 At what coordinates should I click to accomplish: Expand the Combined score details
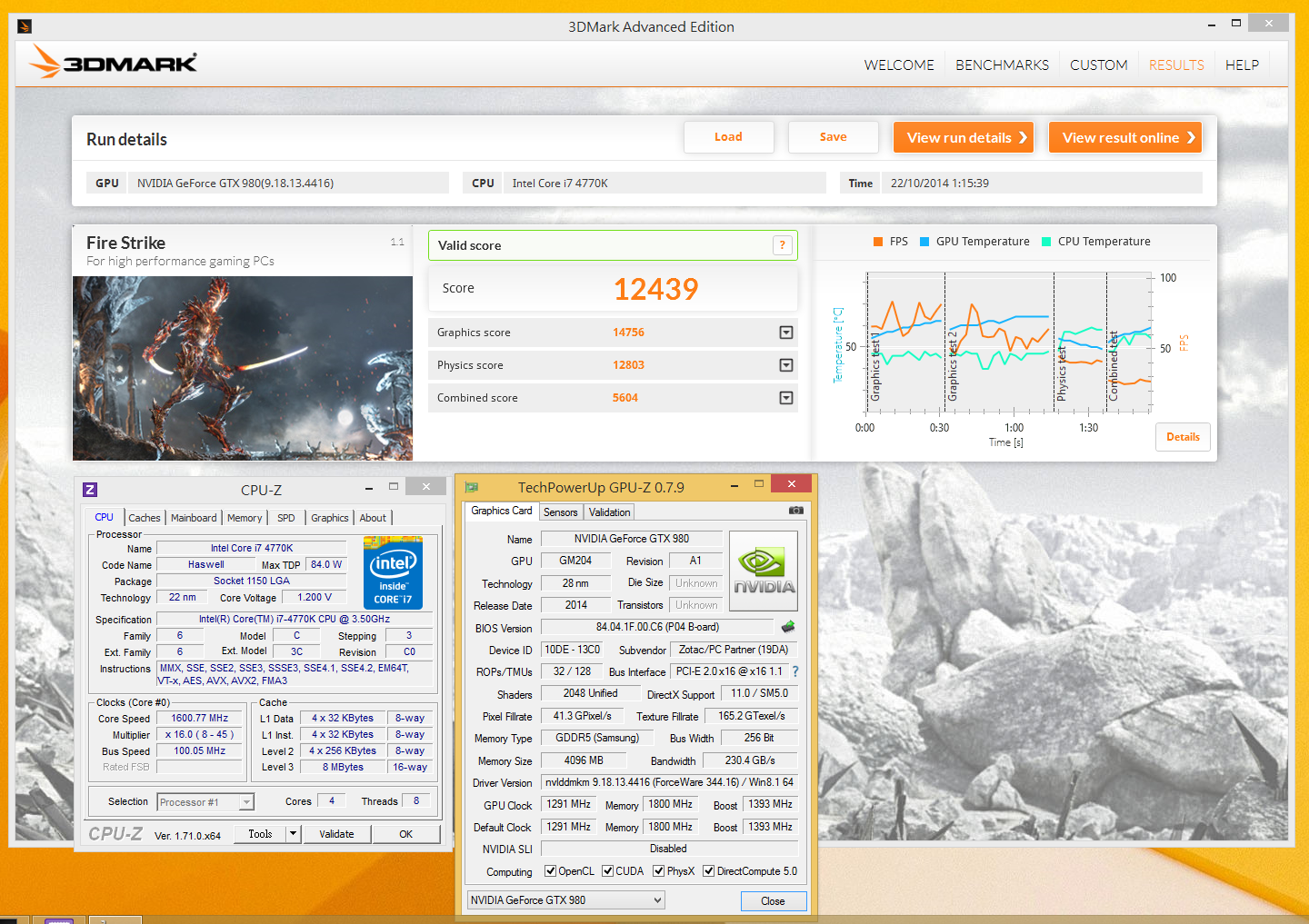(x=786, y=398)
